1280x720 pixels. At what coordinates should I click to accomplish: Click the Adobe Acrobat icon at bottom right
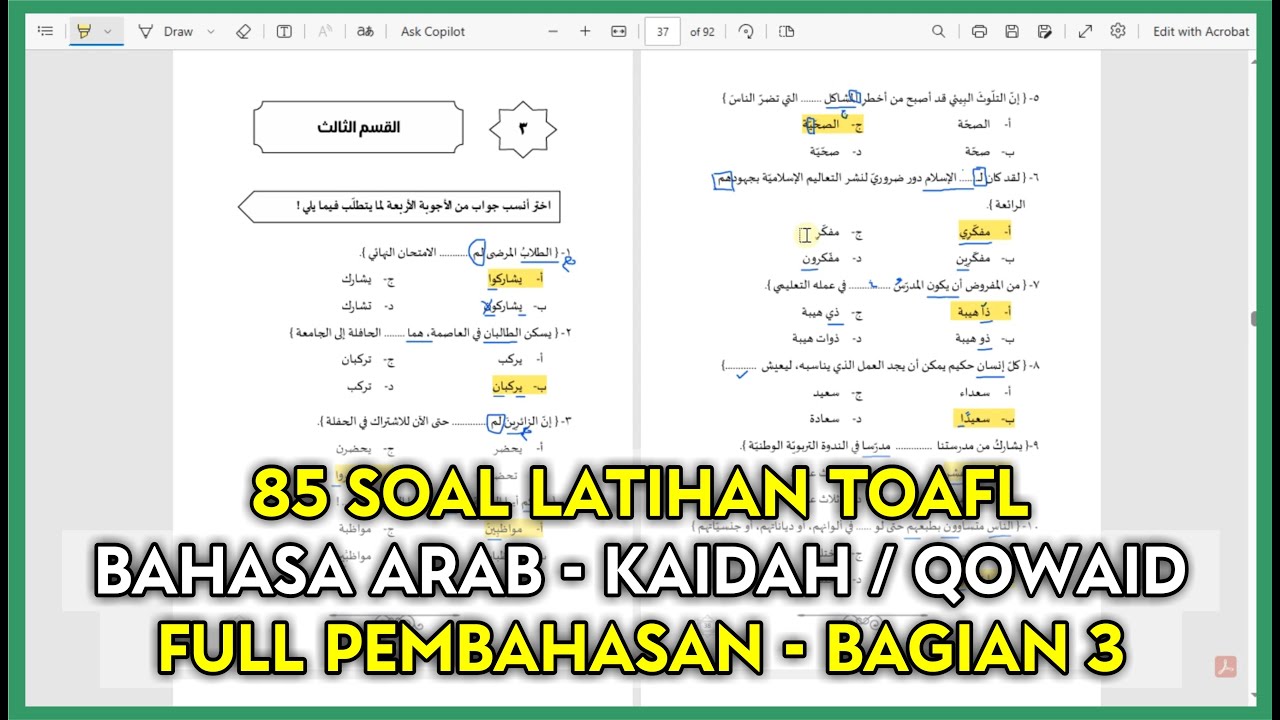click(x=1226, y=667)
